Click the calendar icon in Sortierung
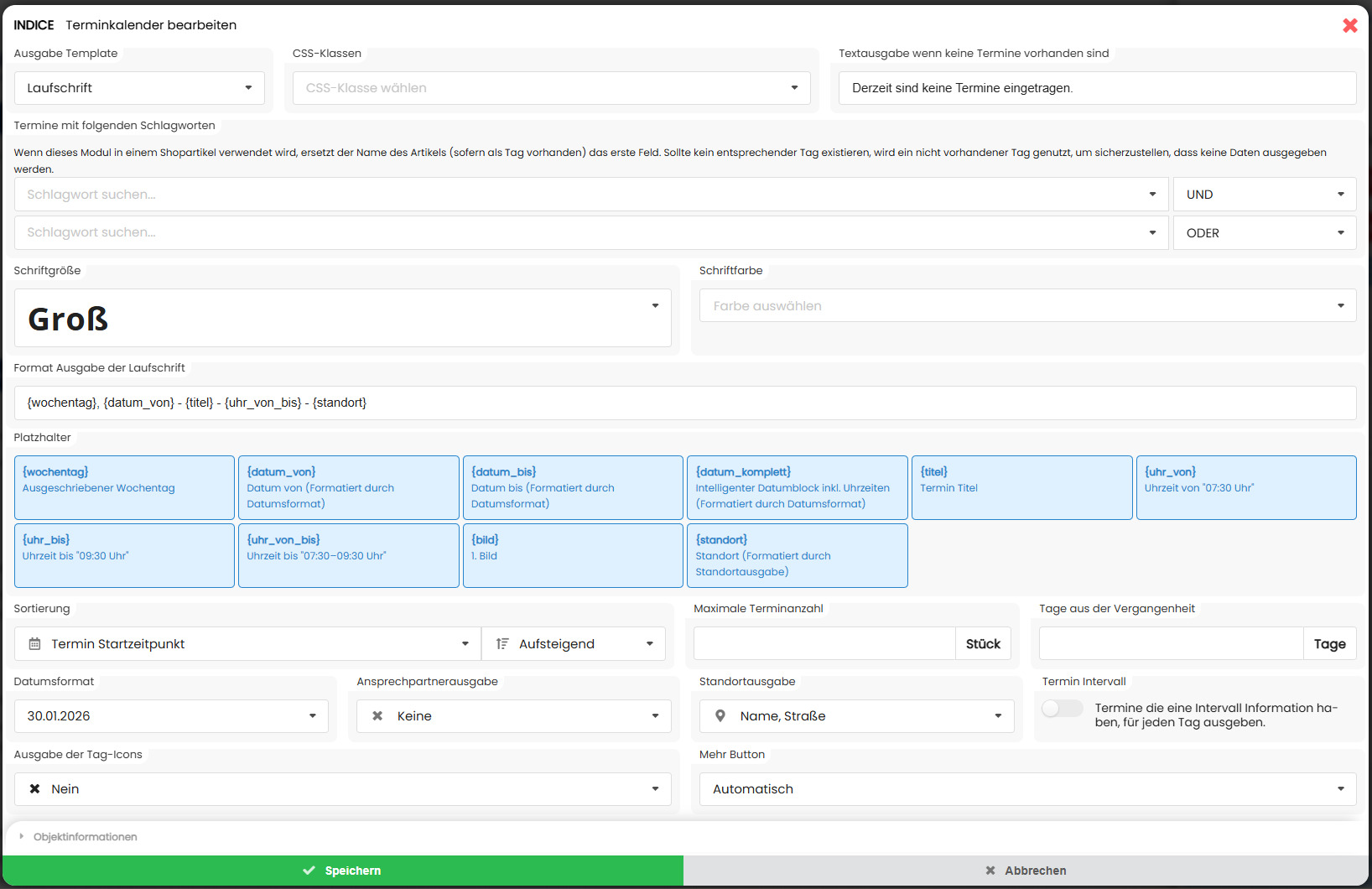Viewport: 1372px width, 889px height. 34,644
